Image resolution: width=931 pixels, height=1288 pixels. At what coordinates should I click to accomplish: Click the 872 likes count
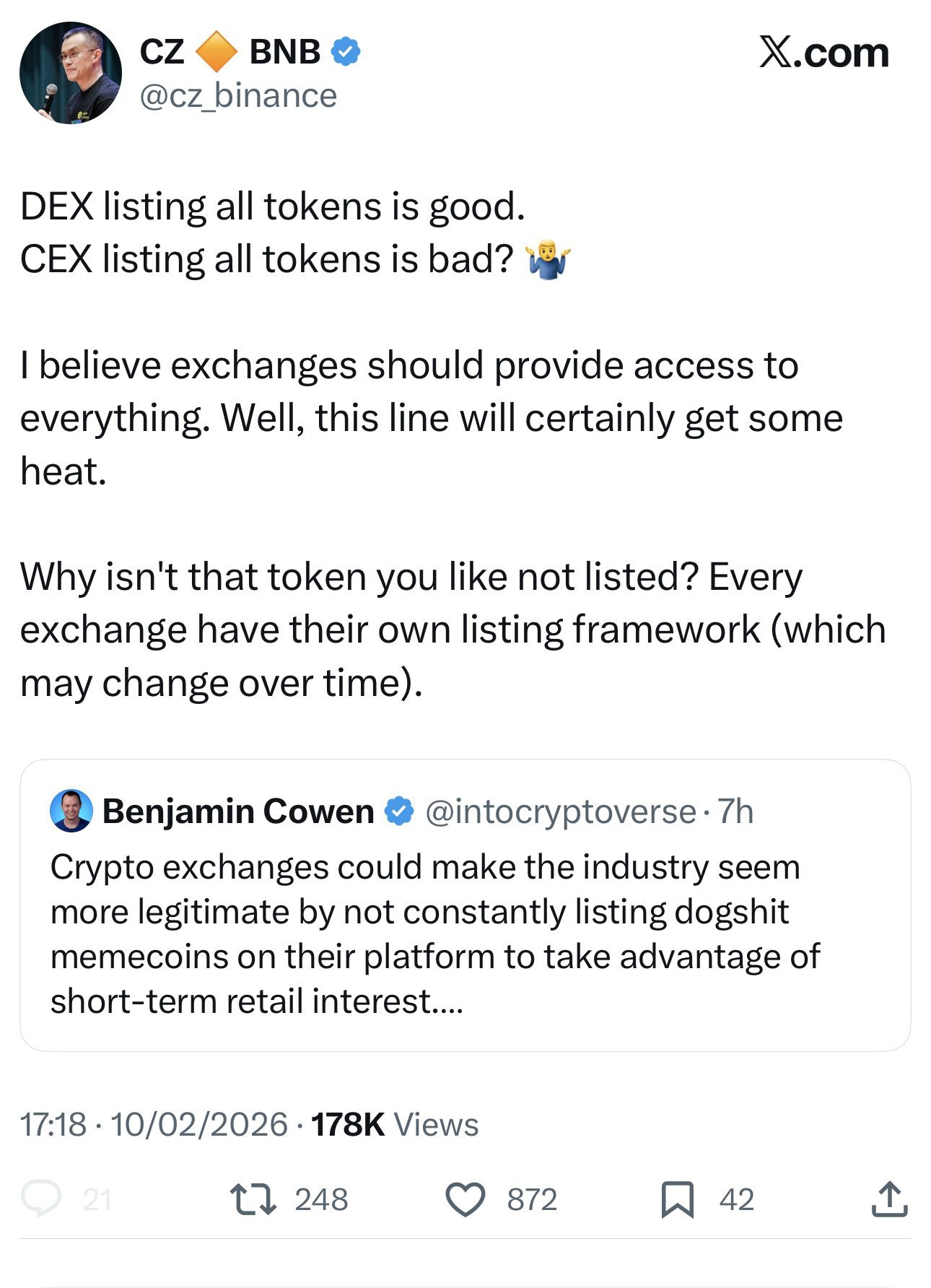point(532,1199)
